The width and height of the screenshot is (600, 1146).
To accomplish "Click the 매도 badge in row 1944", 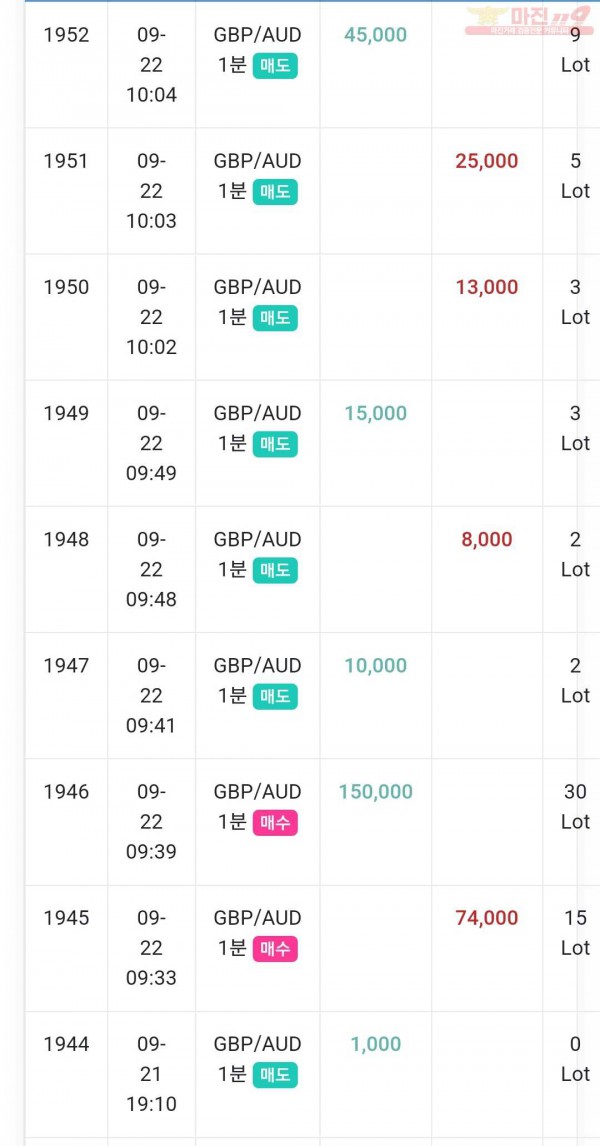I will [276, 1074].
